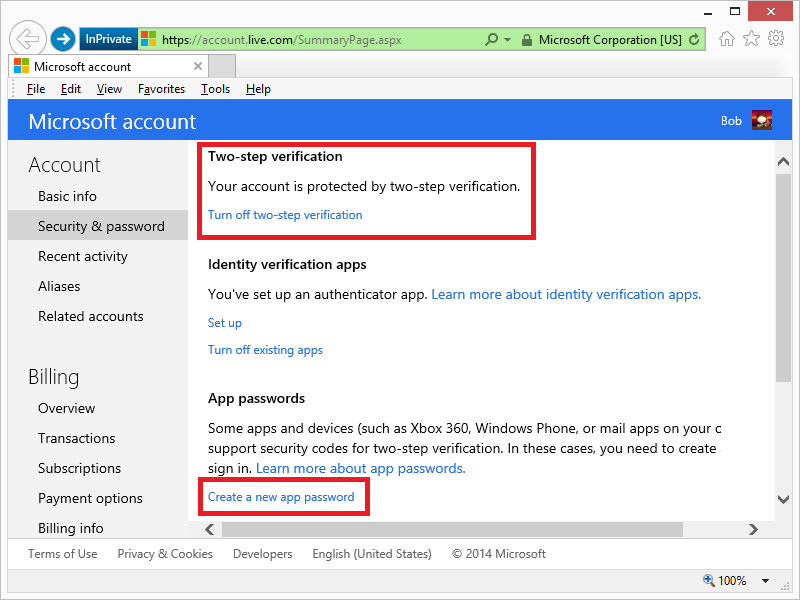Open the Tools menu in the menu bar
The image size is (800, 600).
(215, 89)
